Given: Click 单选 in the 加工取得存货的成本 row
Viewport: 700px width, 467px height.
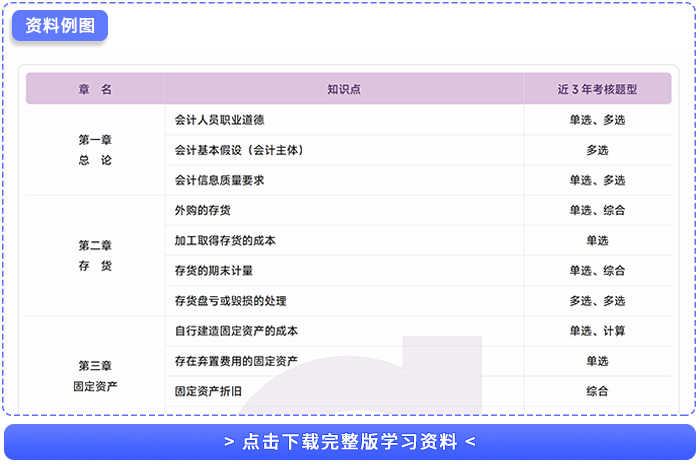Looking at the screenshot, I should click(x=597, y=240).
